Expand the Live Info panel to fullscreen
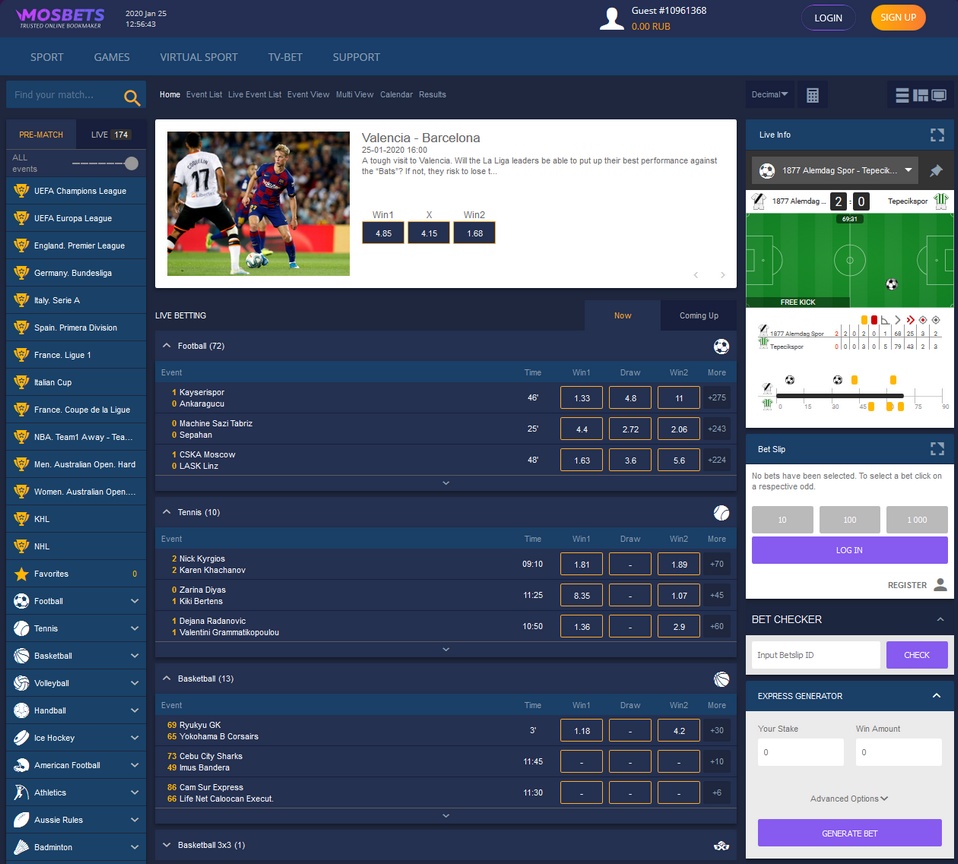The height and width of the screenshot is (864, 958). coord(937,135)
